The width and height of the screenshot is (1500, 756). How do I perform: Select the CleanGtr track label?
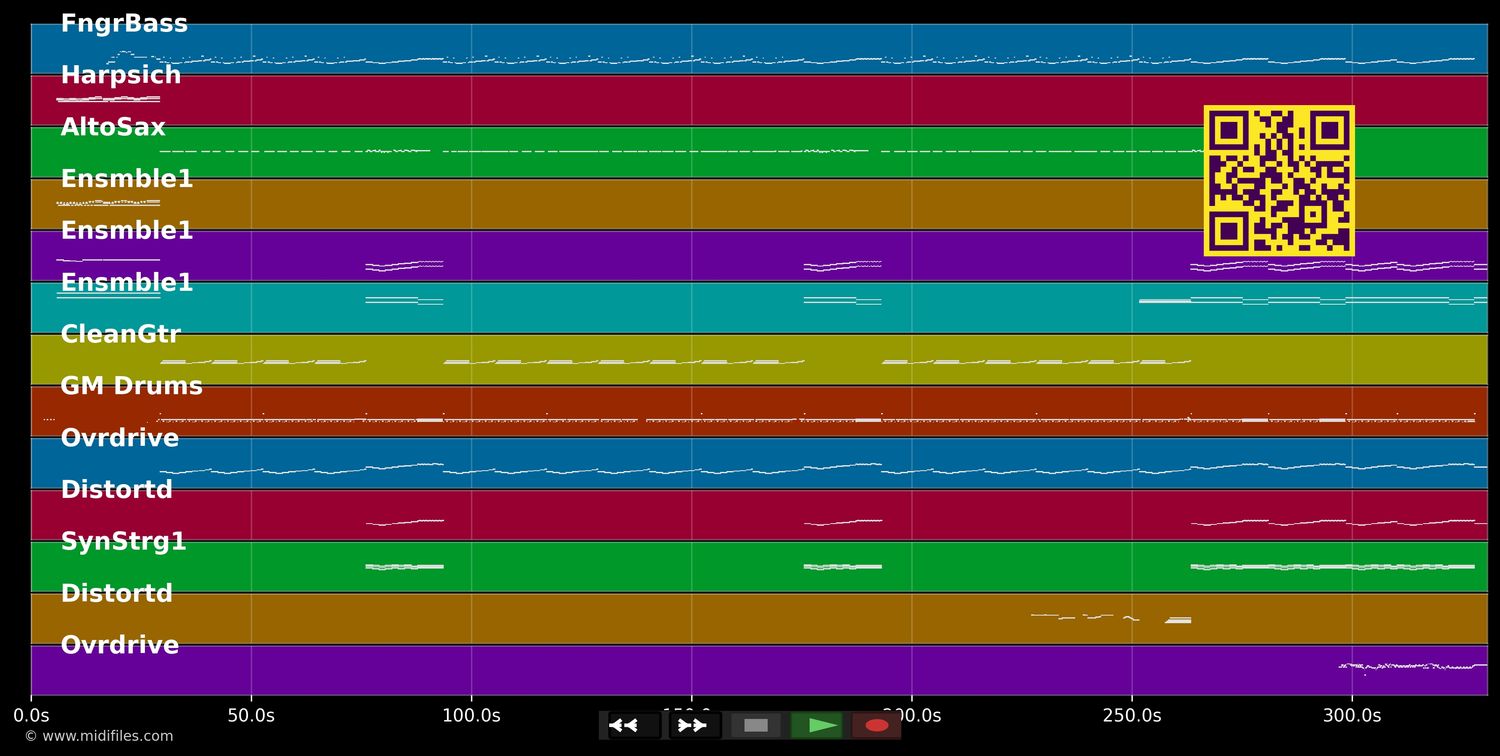[x=120, y=335]
